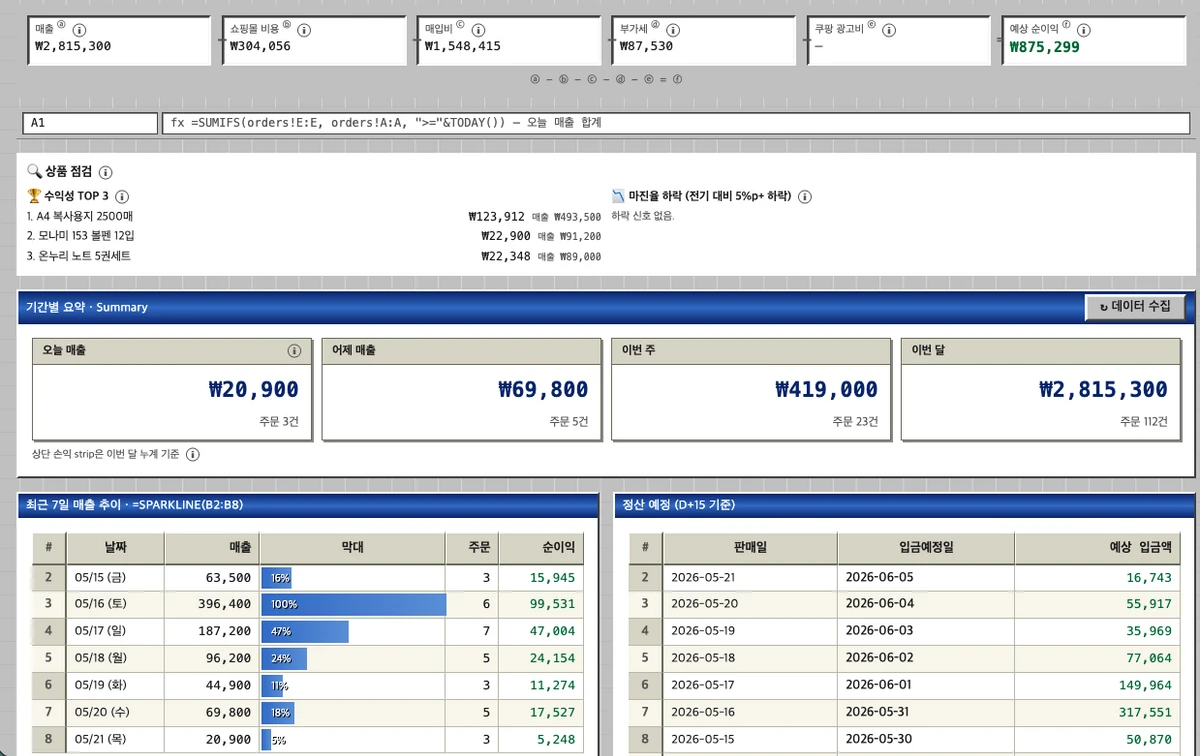Select product row 온누리 노트 5권세트
Viewport: 1200px width, 756px height.
click(314, 256)
